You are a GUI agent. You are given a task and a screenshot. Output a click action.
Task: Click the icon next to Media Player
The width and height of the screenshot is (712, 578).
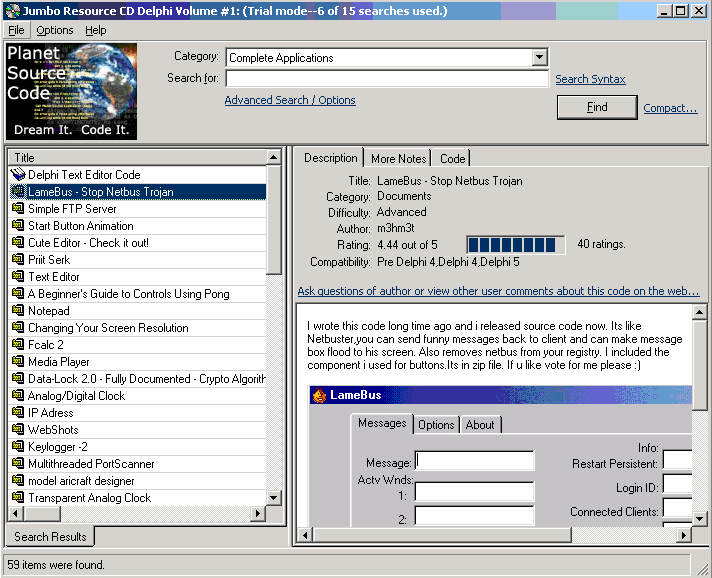pos(18,361)
